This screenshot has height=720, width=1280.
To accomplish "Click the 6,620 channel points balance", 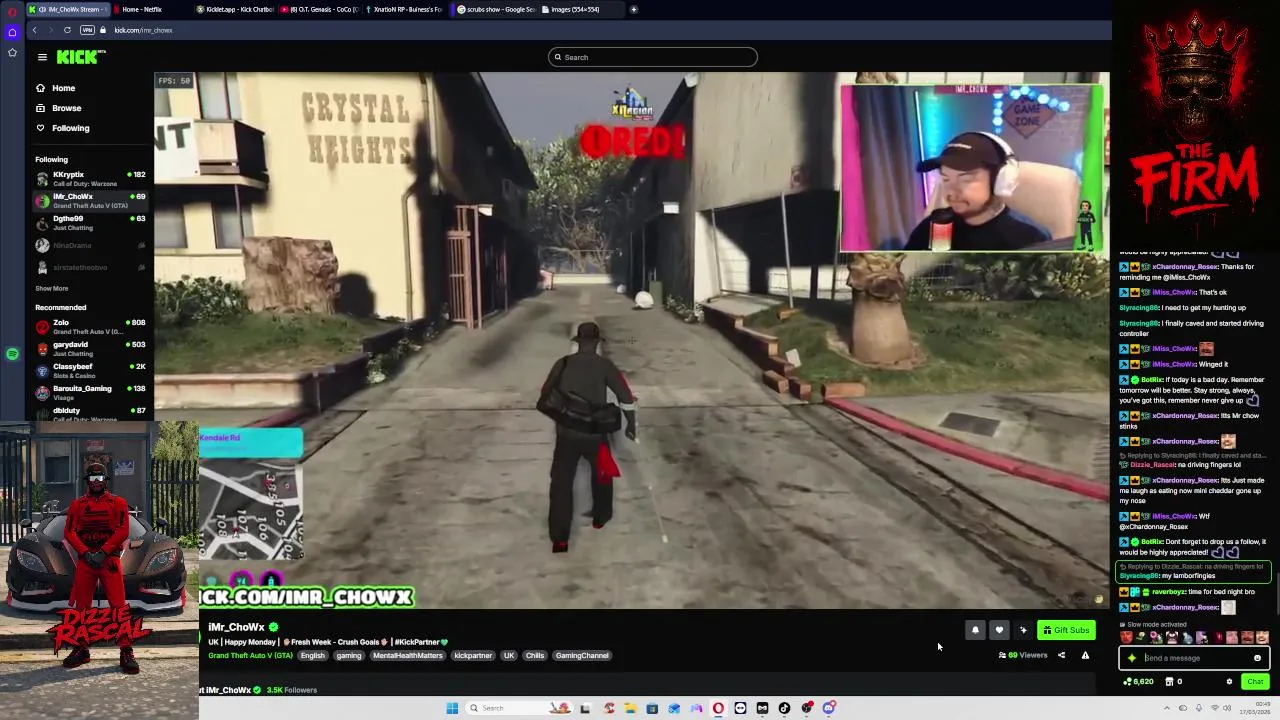I will click(x=1139, y=681).
